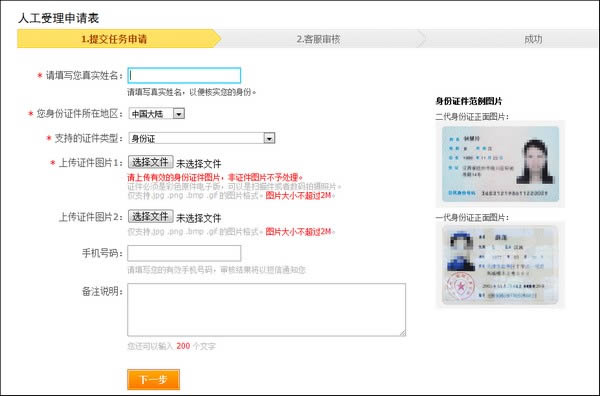The height and width of the screenshot is (396, 600).
Task: Open the 身份证 certificate type dropdown
Action: [202, 138]
